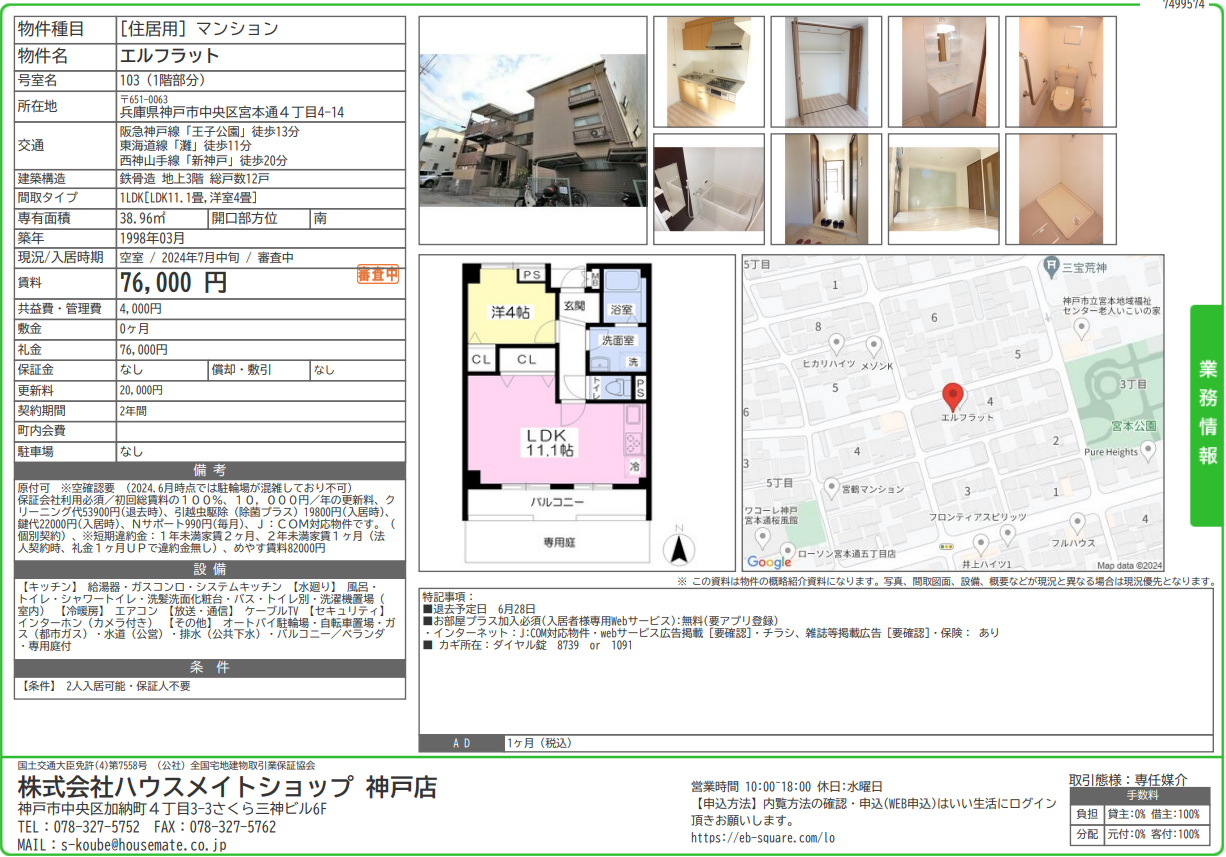Click the 38.96㎡ floor area value
Viewport: 1226px width, 857px height.
(x=142, y=218)
